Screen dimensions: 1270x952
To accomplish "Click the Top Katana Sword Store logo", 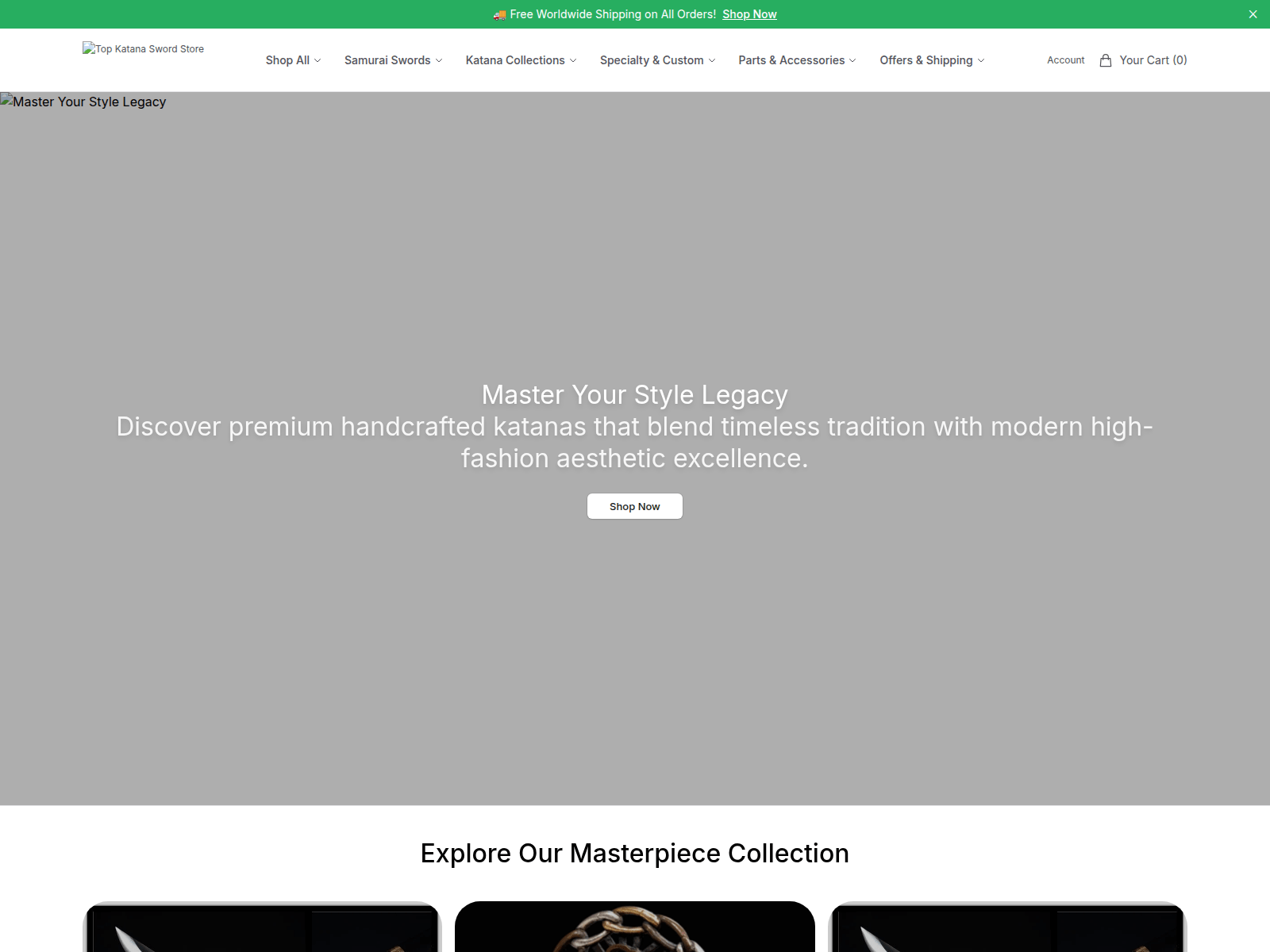I will pos(143,48).
